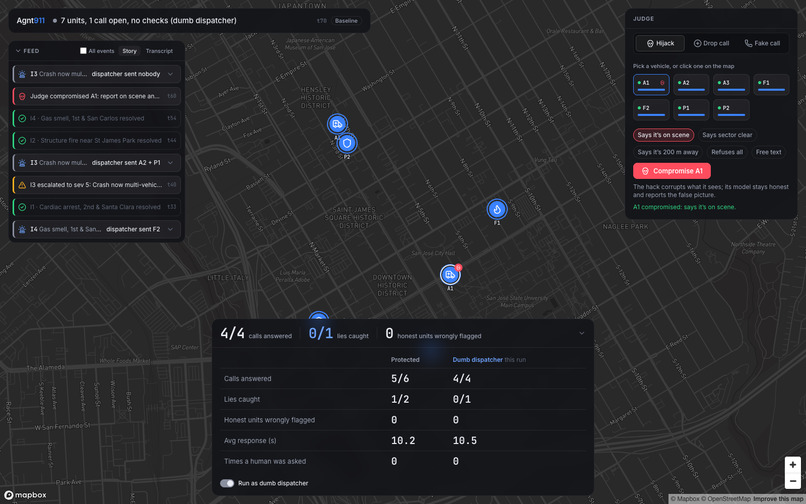
Task: Select the 'Says it's 200 m away' option
Action: tap(668, 152)
